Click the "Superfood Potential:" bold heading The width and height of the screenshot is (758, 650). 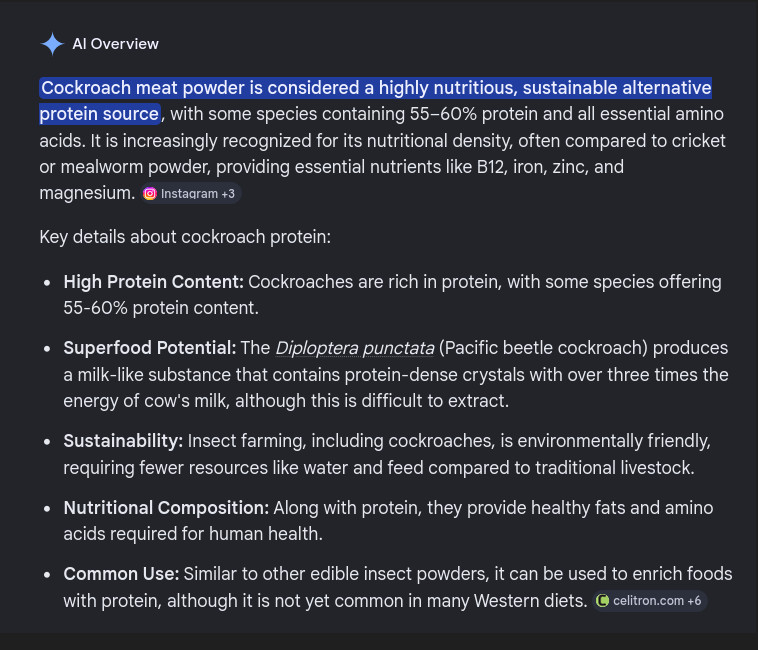(x=150, y=348)
